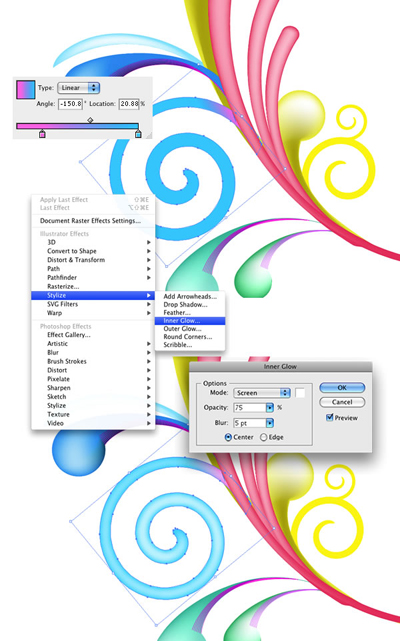The height and width of the screenshot is (641, 400).
Task: Open Distort under Photoshop Effects
Action: tap(93, 370)
